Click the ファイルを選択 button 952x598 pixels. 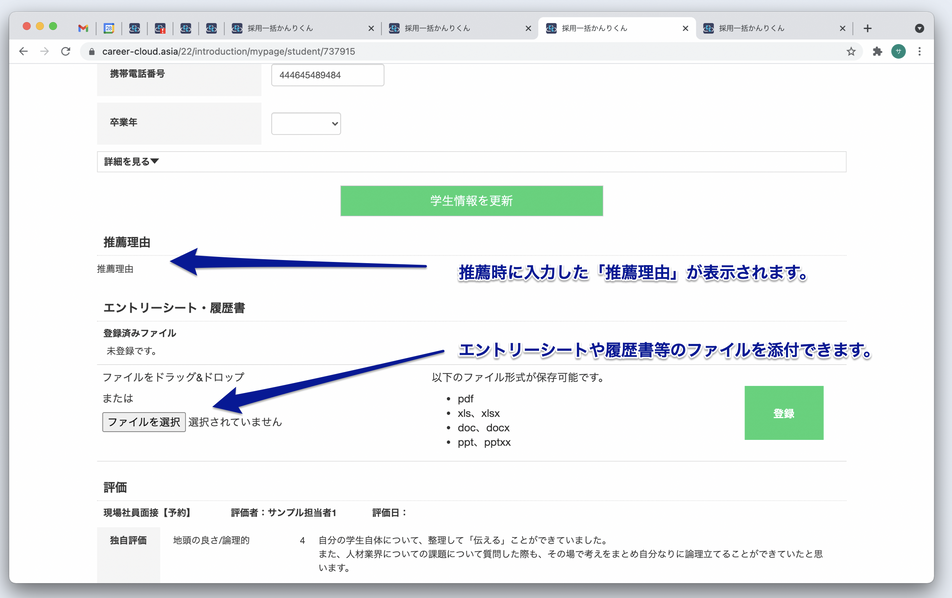click(x=143, y=421)
